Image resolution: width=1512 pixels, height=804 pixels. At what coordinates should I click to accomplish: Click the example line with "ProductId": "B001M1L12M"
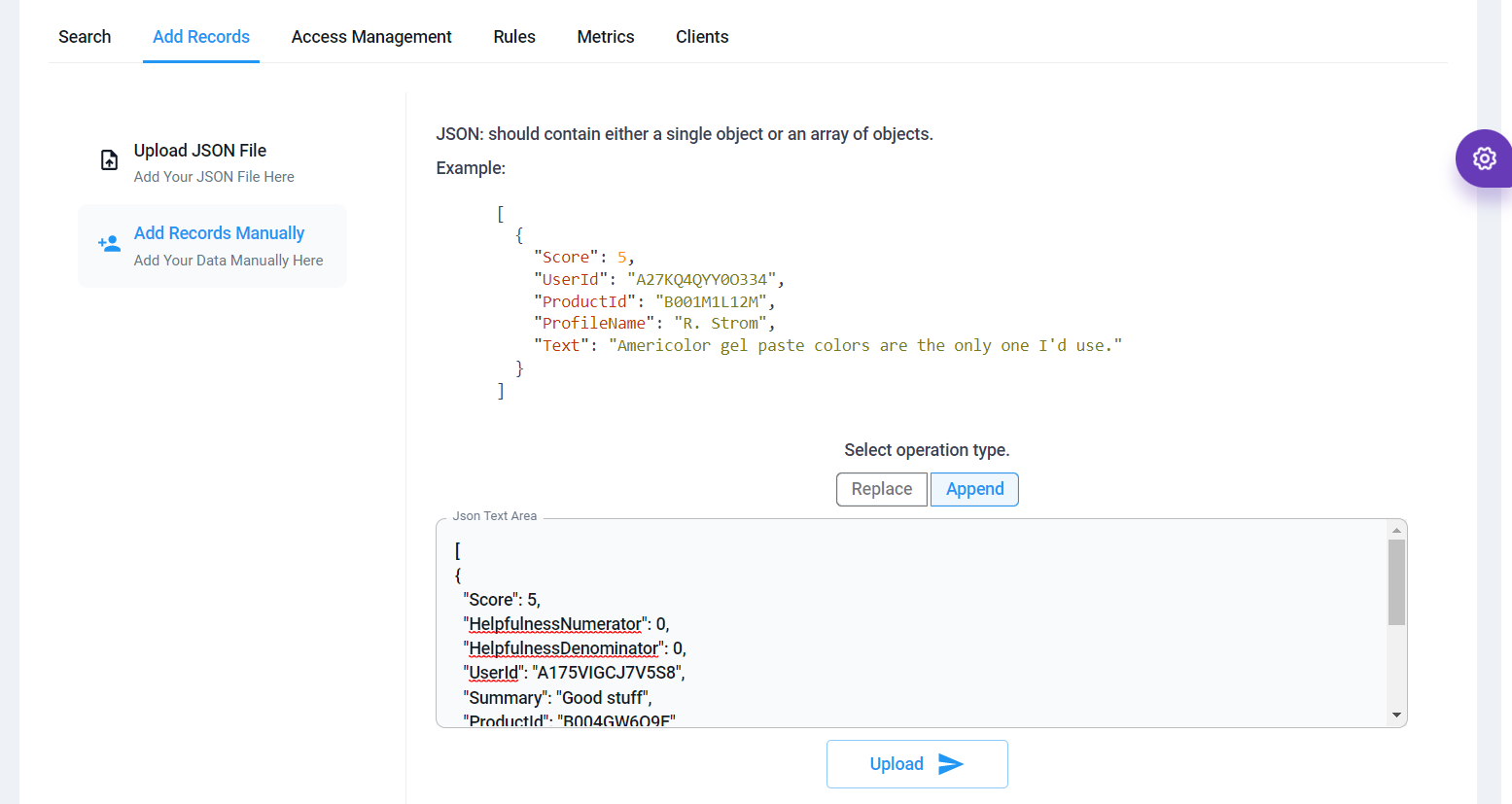654,301
